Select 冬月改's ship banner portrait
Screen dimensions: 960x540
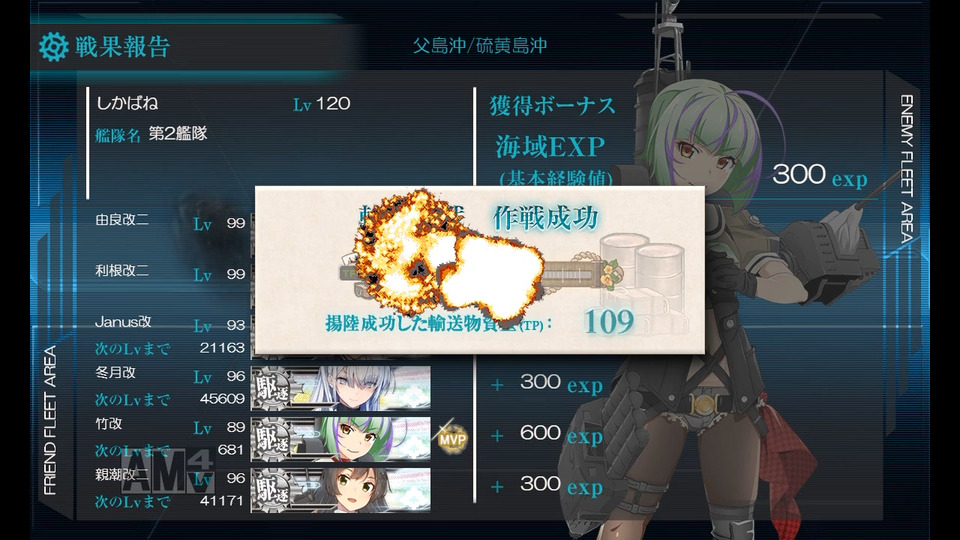tap(340, 388)
